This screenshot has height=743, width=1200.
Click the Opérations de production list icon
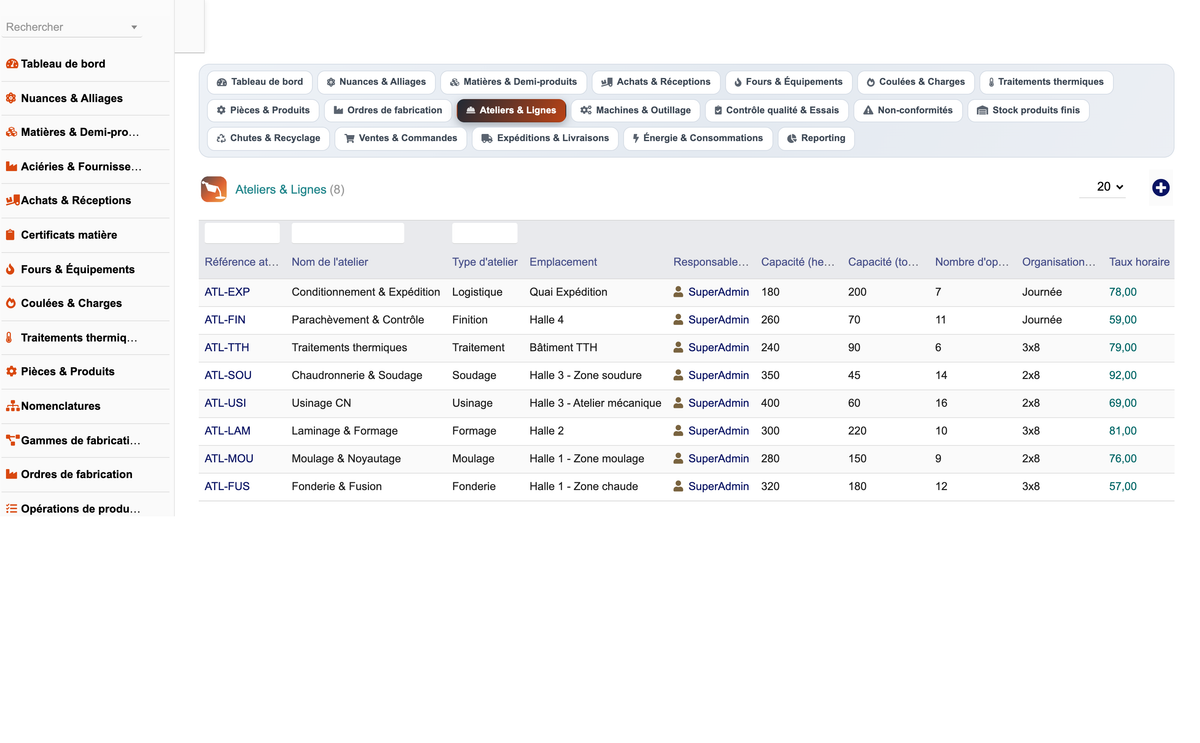(12, 508)
